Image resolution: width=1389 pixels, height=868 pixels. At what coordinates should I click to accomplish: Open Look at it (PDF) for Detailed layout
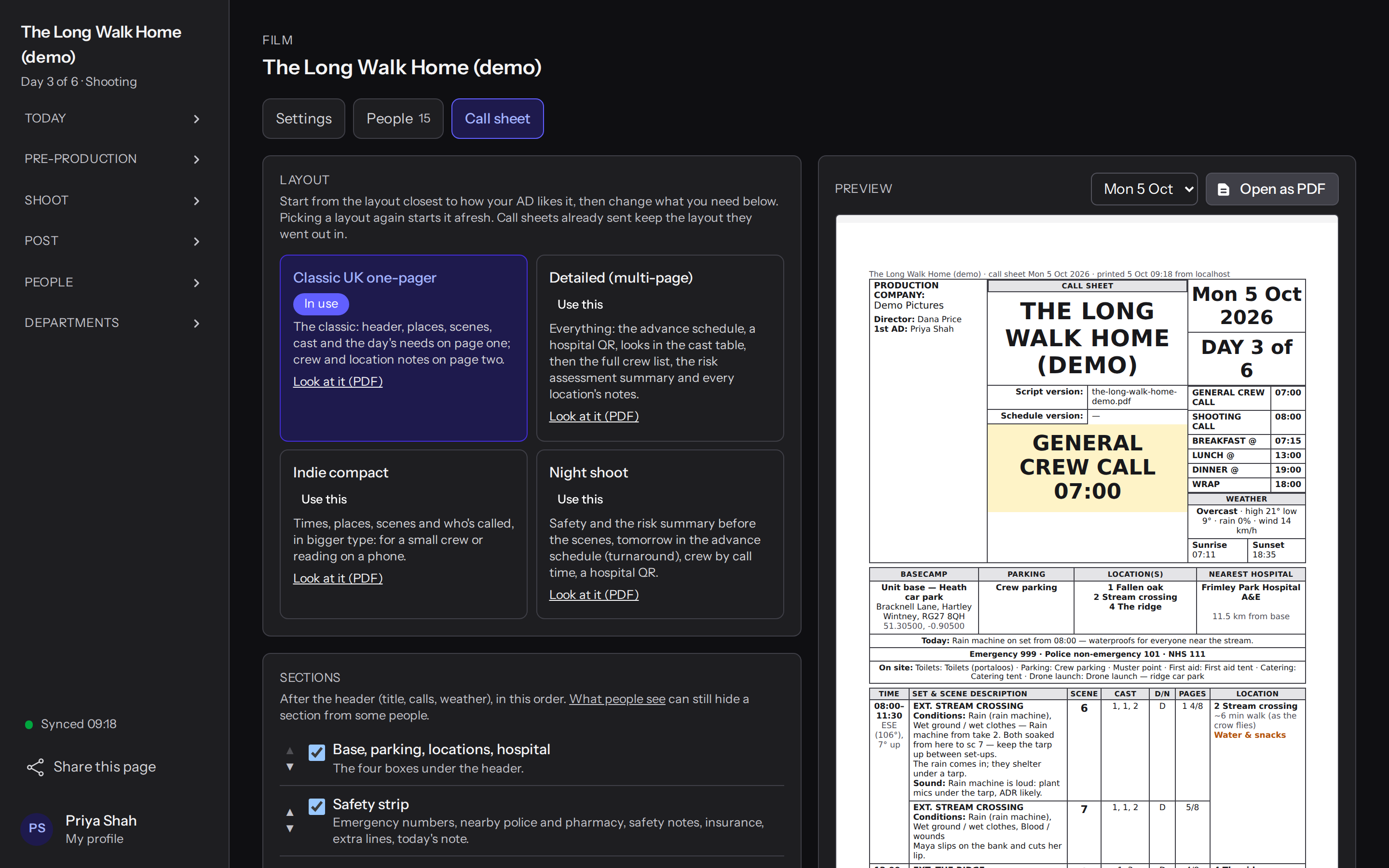tap(594, 416)
